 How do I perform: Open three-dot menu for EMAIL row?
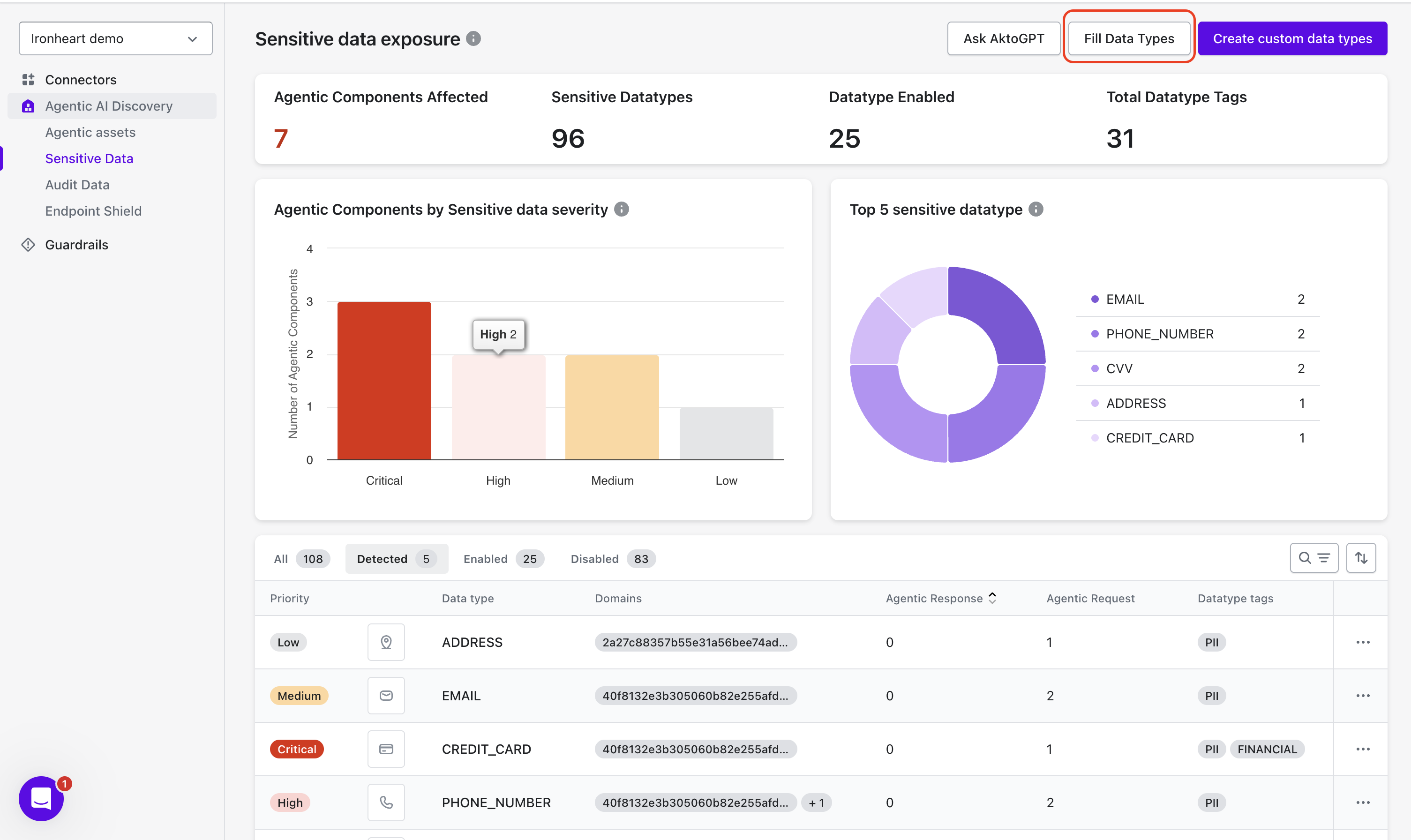(1362, 696)
